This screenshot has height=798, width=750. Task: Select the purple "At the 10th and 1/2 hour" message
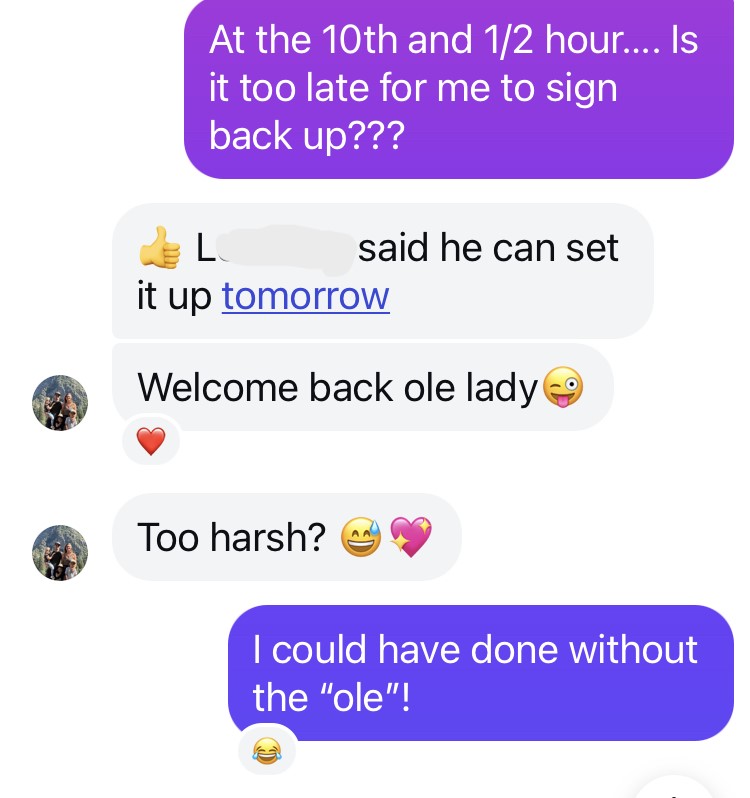pos(459,88)
